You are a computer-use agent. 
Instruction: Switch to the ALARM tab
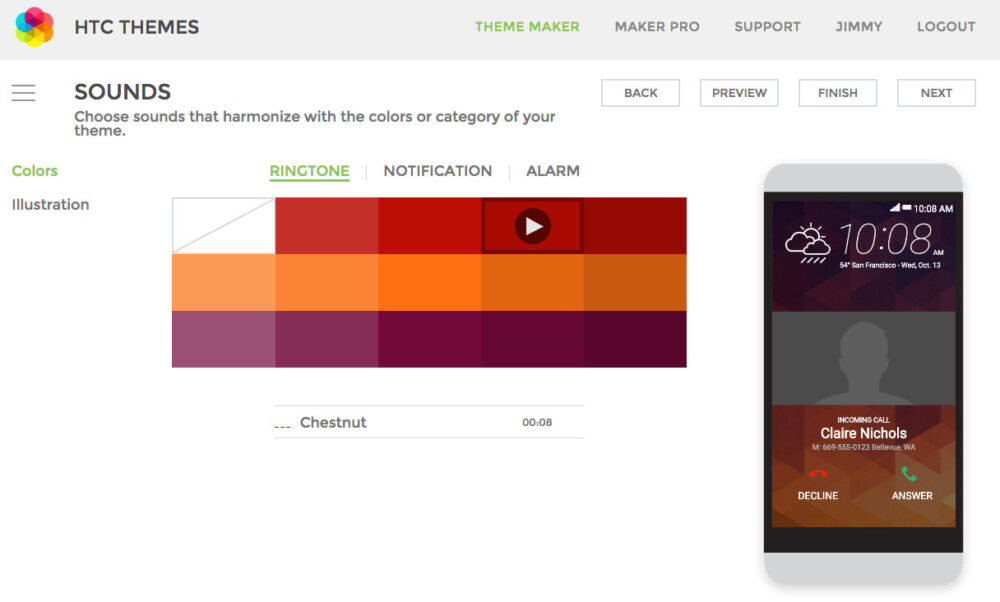click(553, 171)
